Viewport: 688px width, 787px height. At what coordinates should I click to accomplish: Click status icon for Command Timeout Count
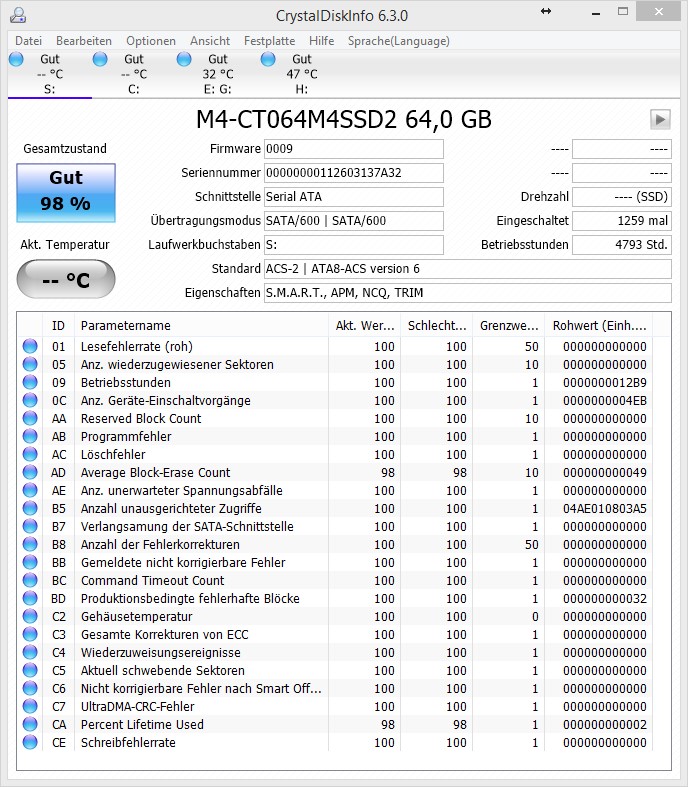30,581
